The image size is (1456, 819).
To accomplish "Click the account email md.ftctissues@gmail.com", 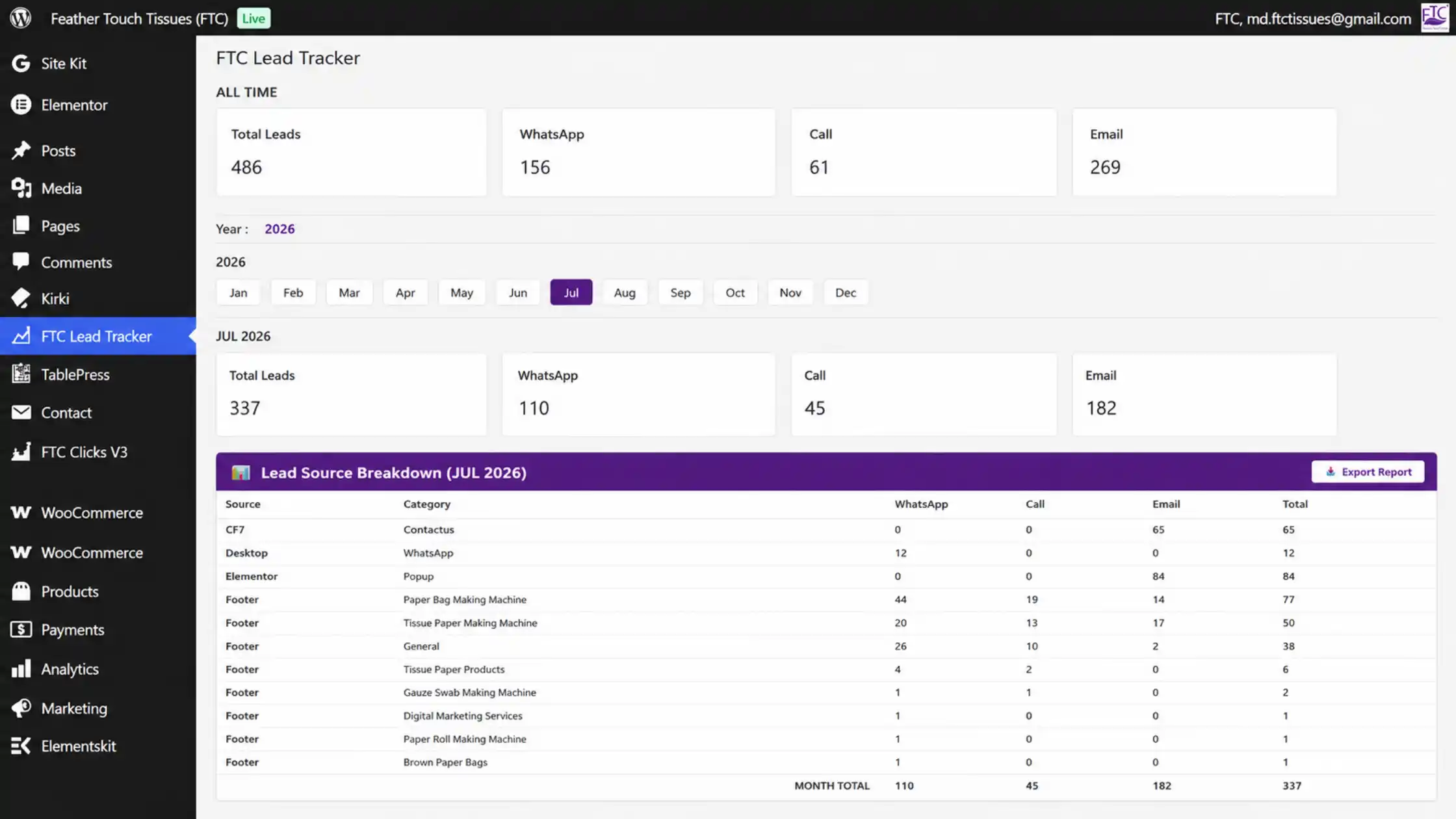I will (x=1329, y=18).
